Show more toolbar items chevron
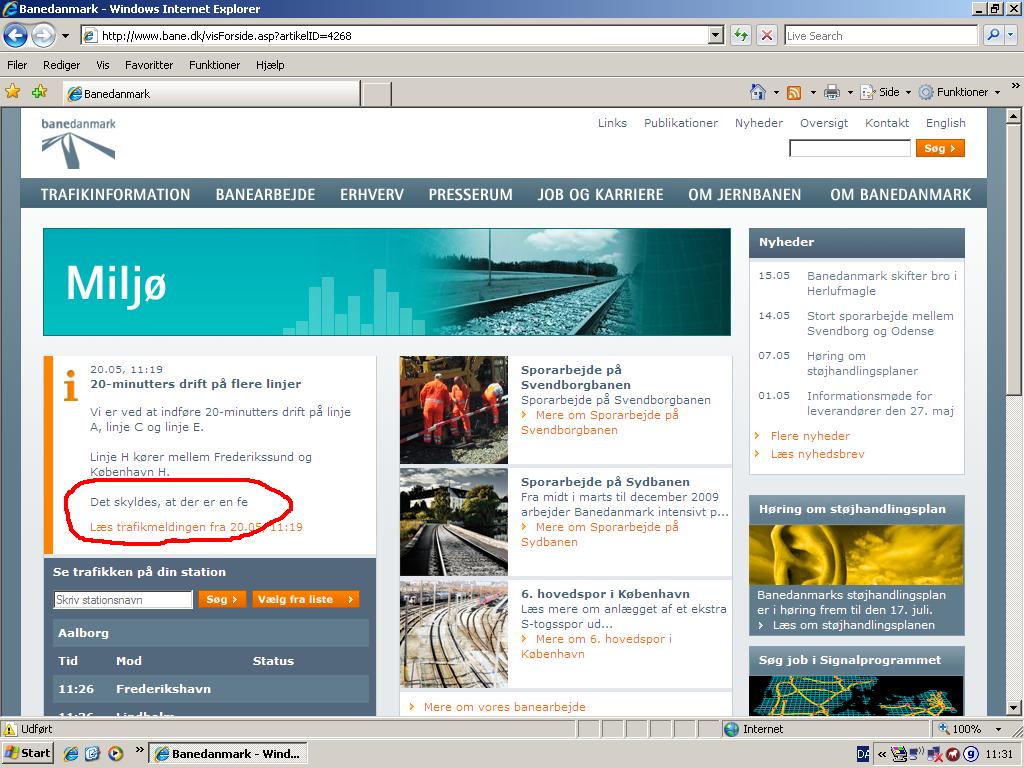1024x768 pixels. [1016, 86]
